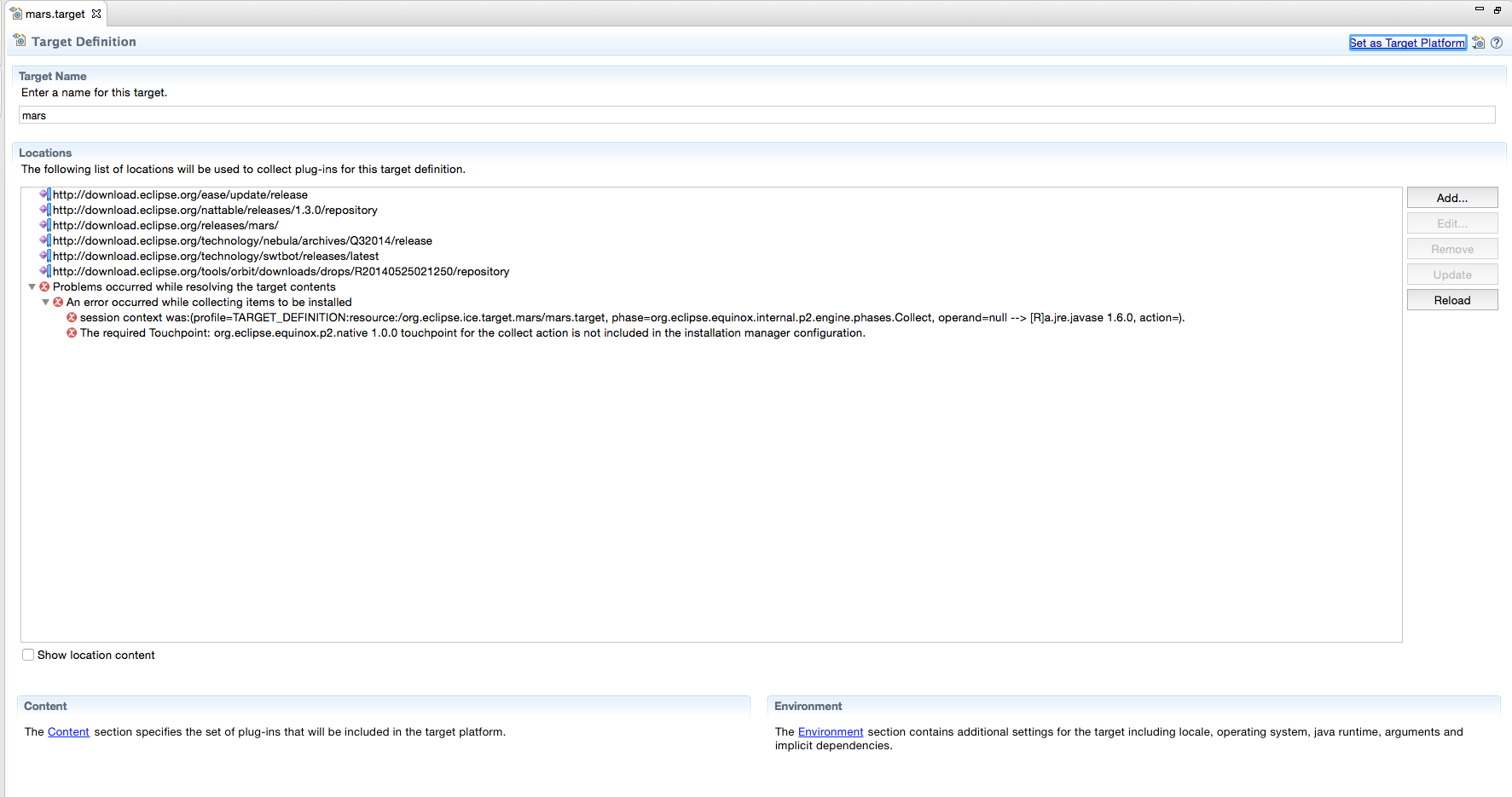
Task: Click the export target definition icon
Action: (x=1479, y=43)
